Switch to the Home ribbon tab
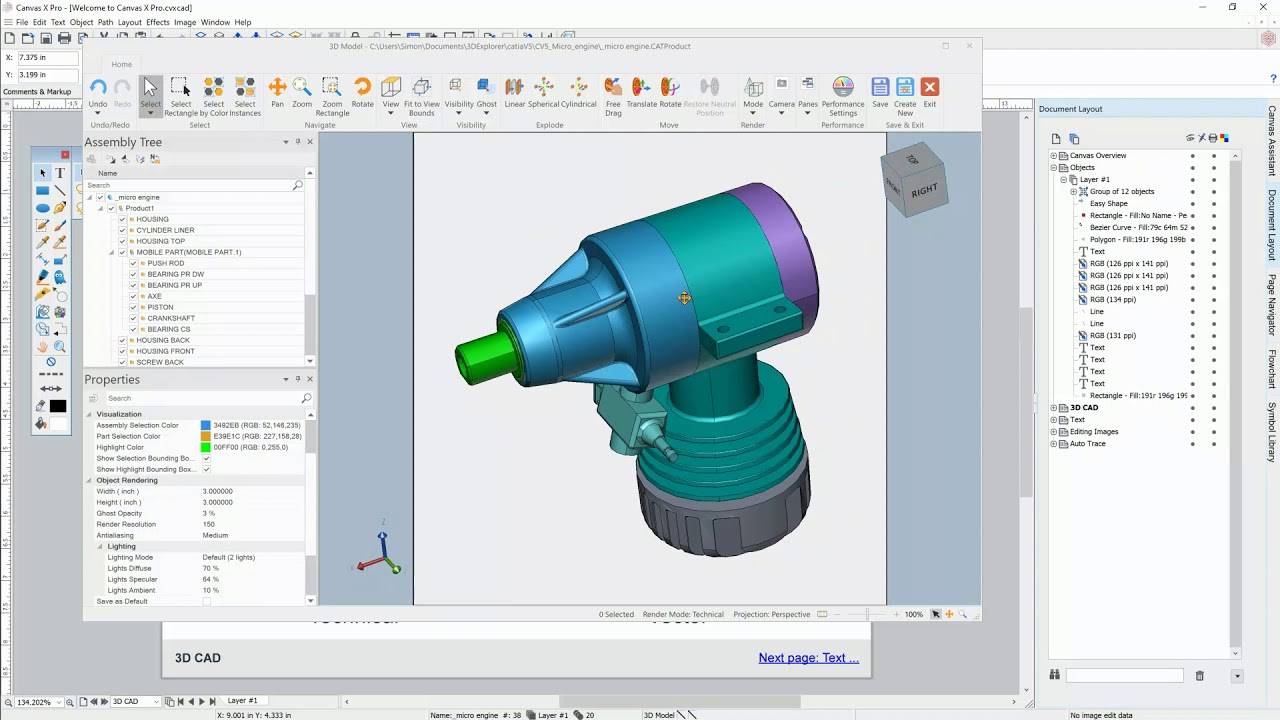 pos(121,64)
